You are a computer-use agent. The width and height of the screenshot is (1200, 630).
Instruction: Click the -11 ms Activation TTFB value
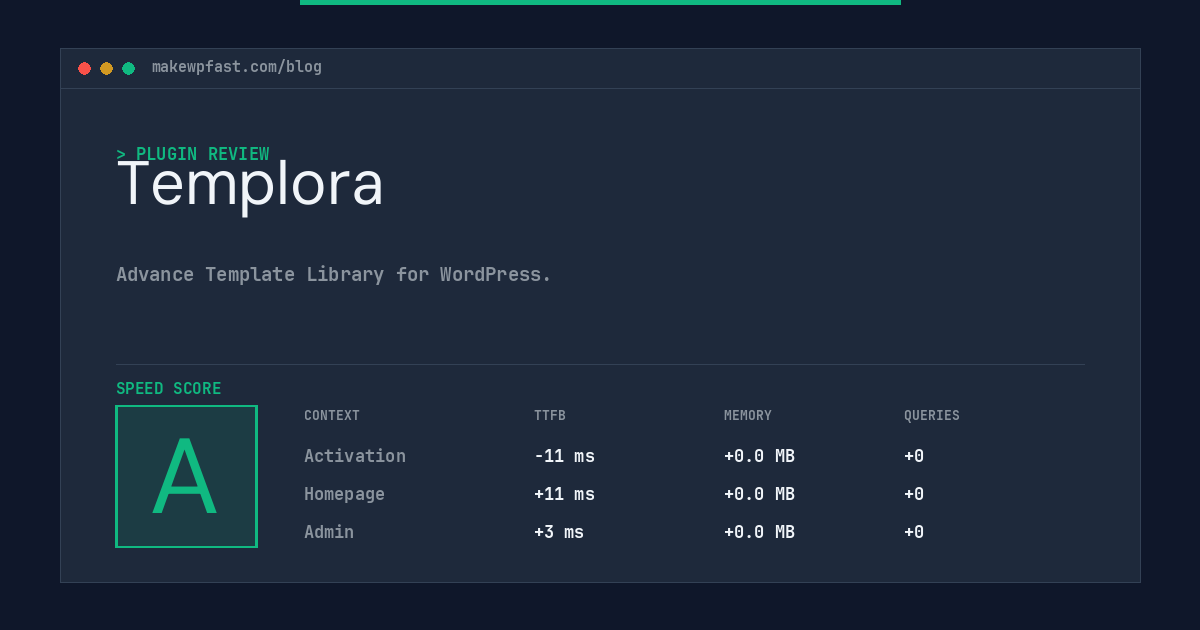coord(564,456)
